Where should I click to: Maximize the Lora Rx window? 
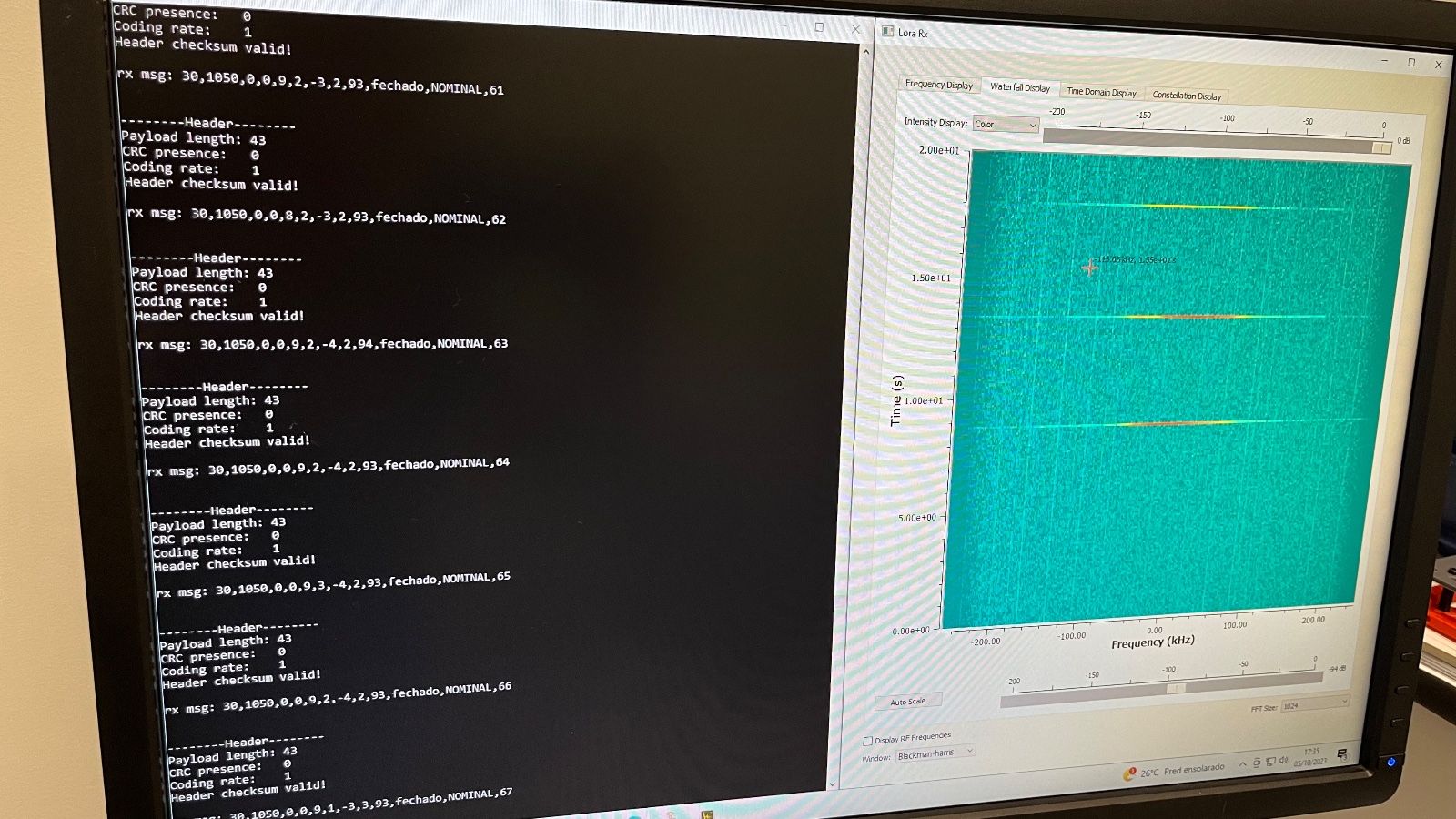[x=1411, y=63]
